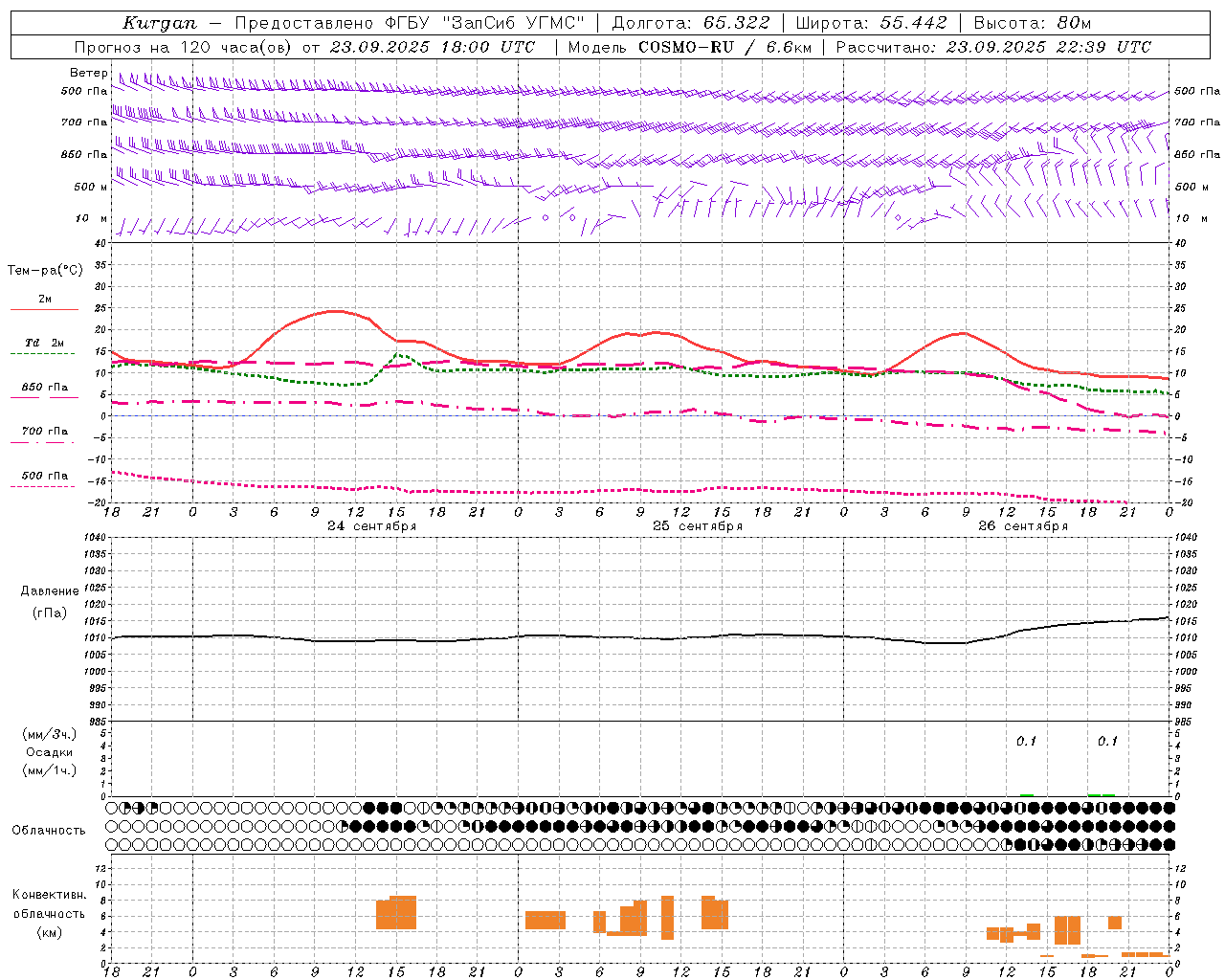Click the dashed line sample under 'Td 2м'

click(44, 354)
